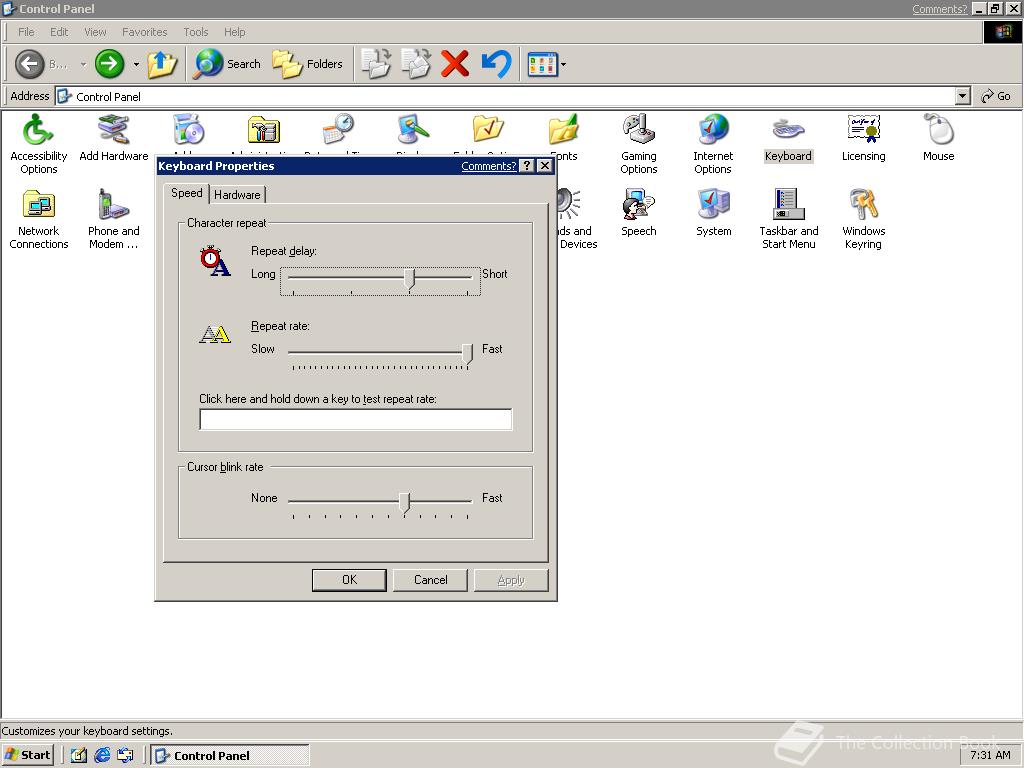Image resolution: width=1024 pixels, height=768 pixels.
Task: Open Gaming Options icon
Action: pos(638,144)
